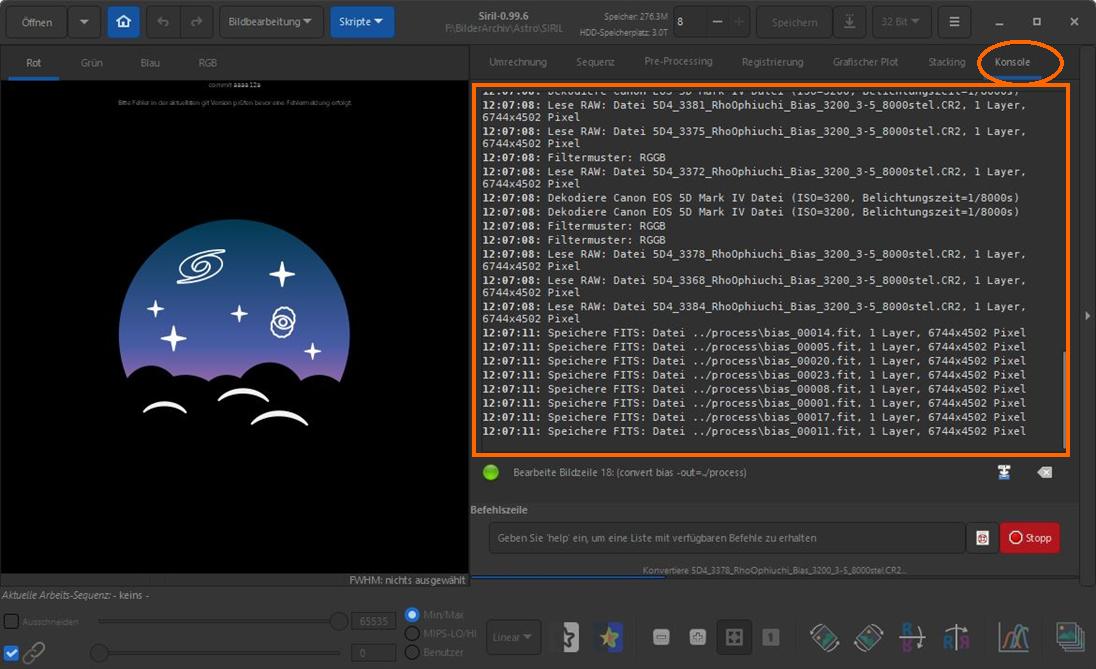
Task: Click the photometric star color icon
Action: [x=607, y=637]
